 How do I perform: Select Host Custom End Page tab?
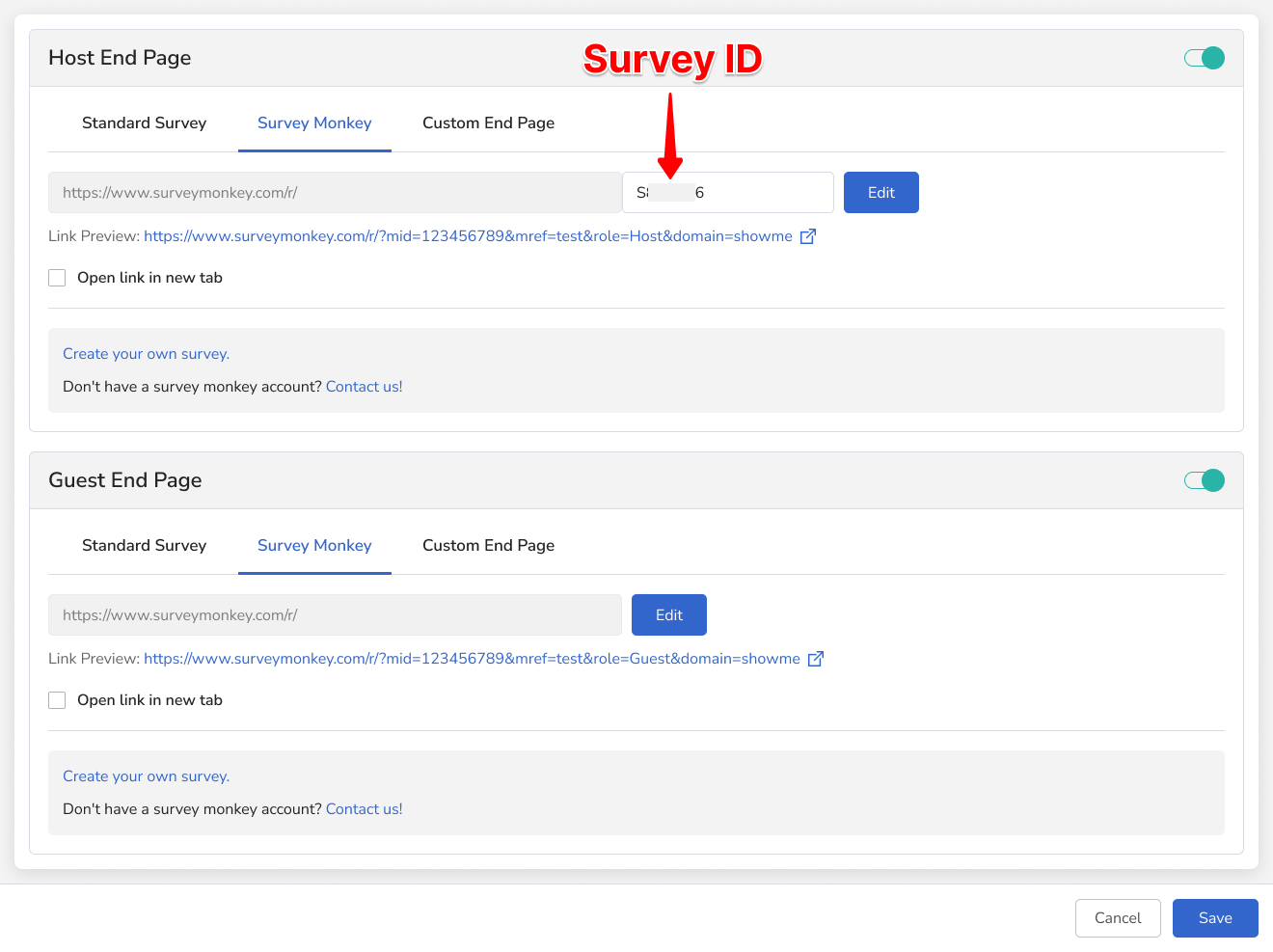point(488,123)
